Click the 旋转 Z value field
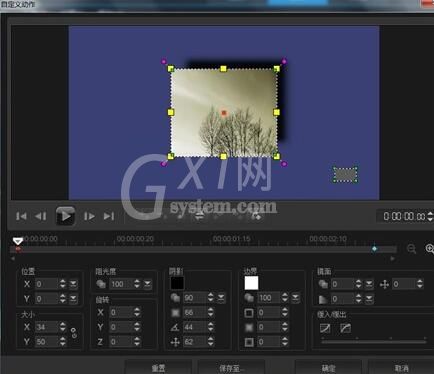The image size is (434, 374). [121, 342]
